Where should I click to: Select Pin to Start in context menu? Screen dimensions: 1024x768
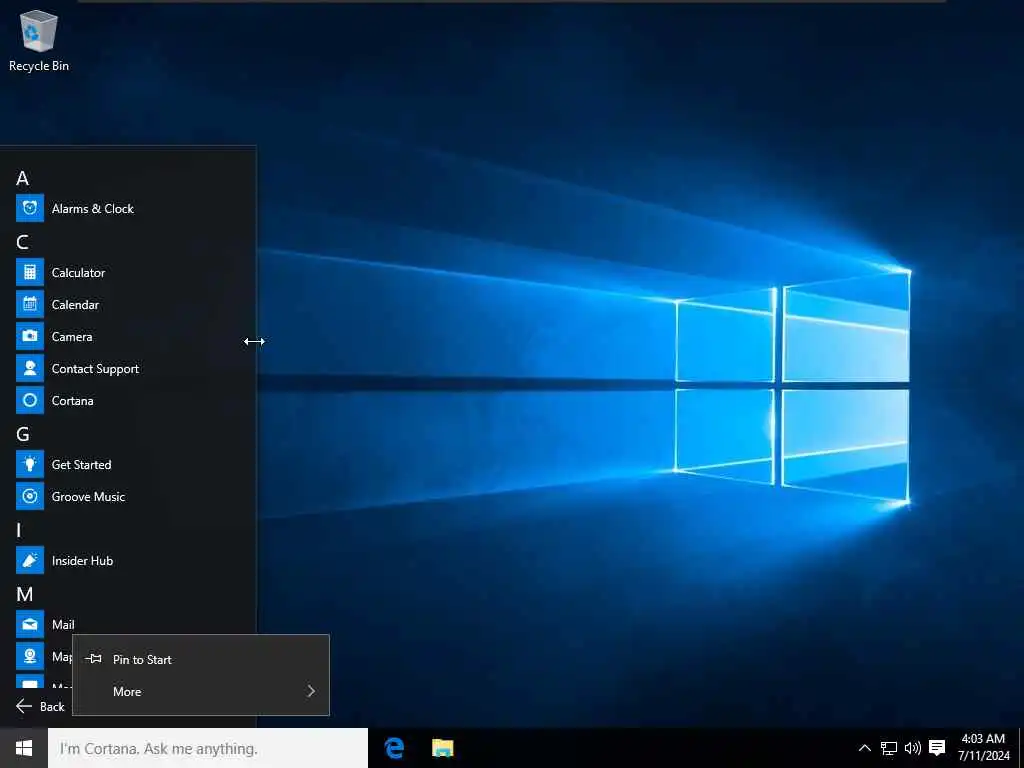click(x=200, y=660)
